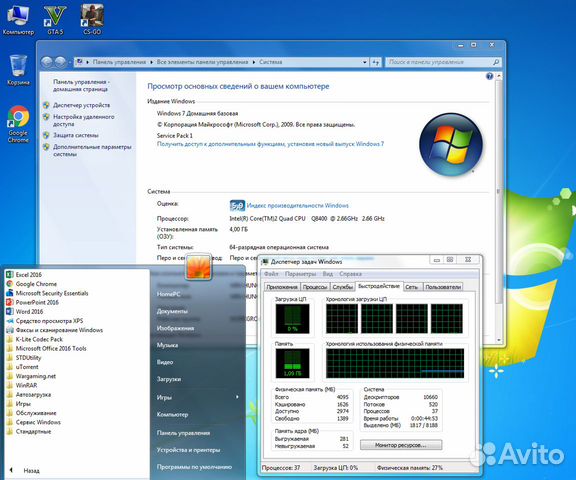Open Панель управления in the Start menu

(x=183, y=433)
